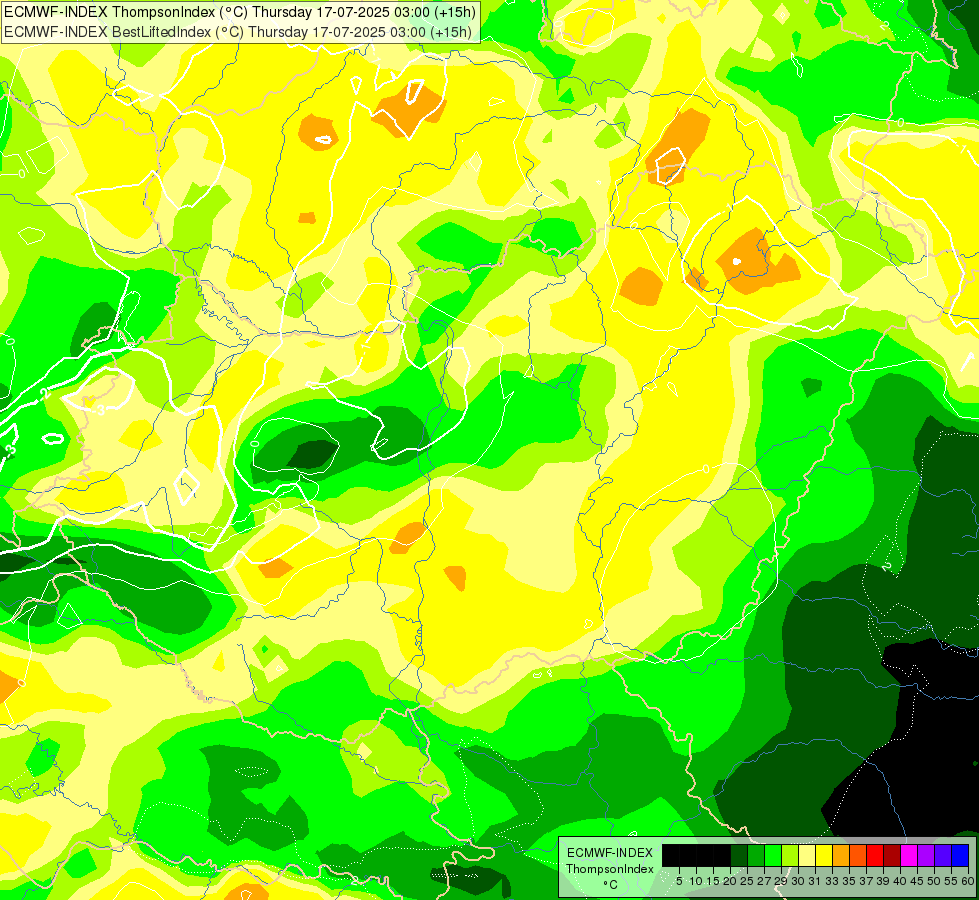Select the orange-red 35–37 legend swatch
The height and width of the screenshot is (900, 979).
click(x=858, y=855)
